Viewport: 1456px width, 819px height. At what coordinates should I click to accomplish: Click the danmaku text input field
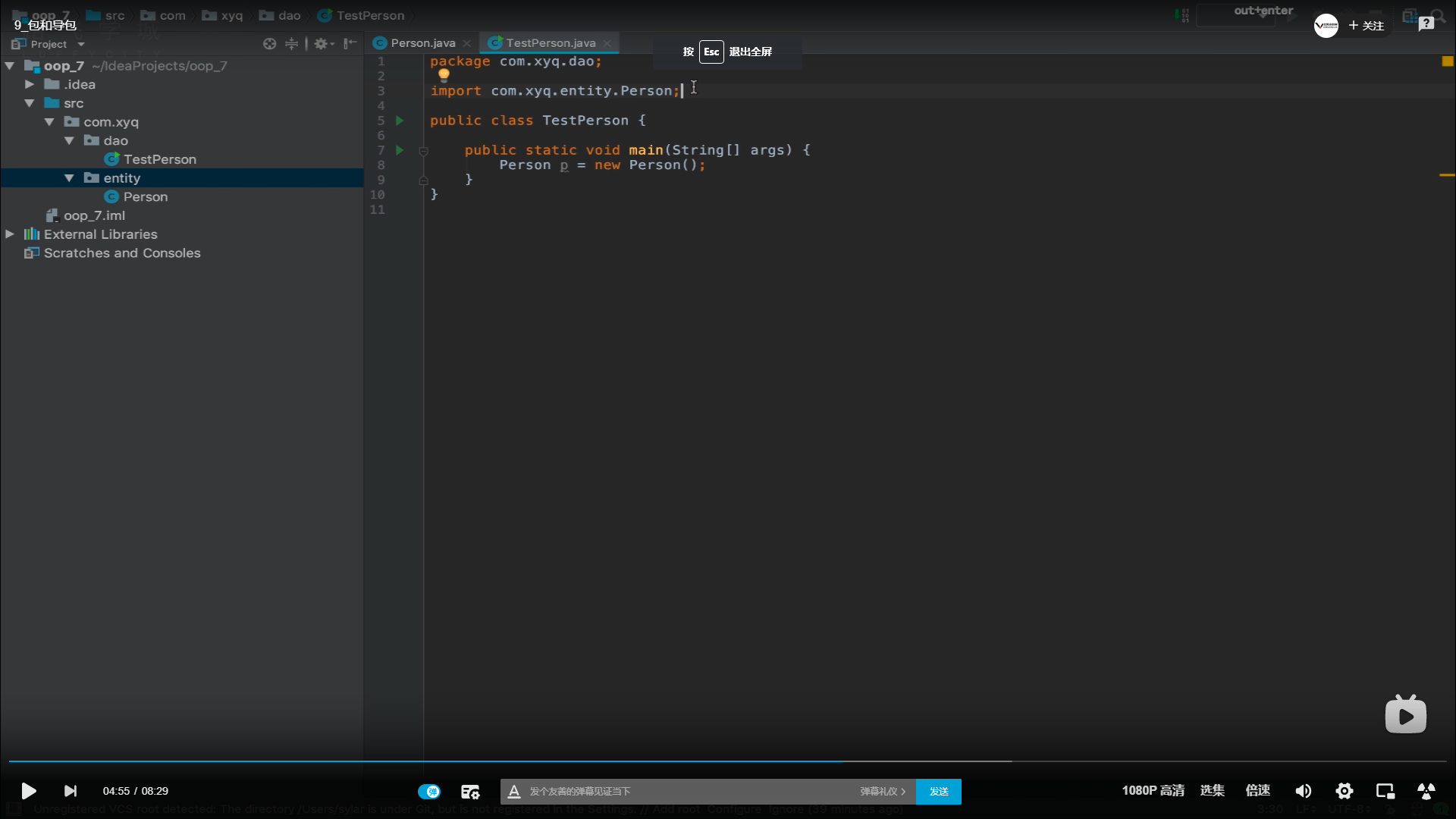(682, 791)
